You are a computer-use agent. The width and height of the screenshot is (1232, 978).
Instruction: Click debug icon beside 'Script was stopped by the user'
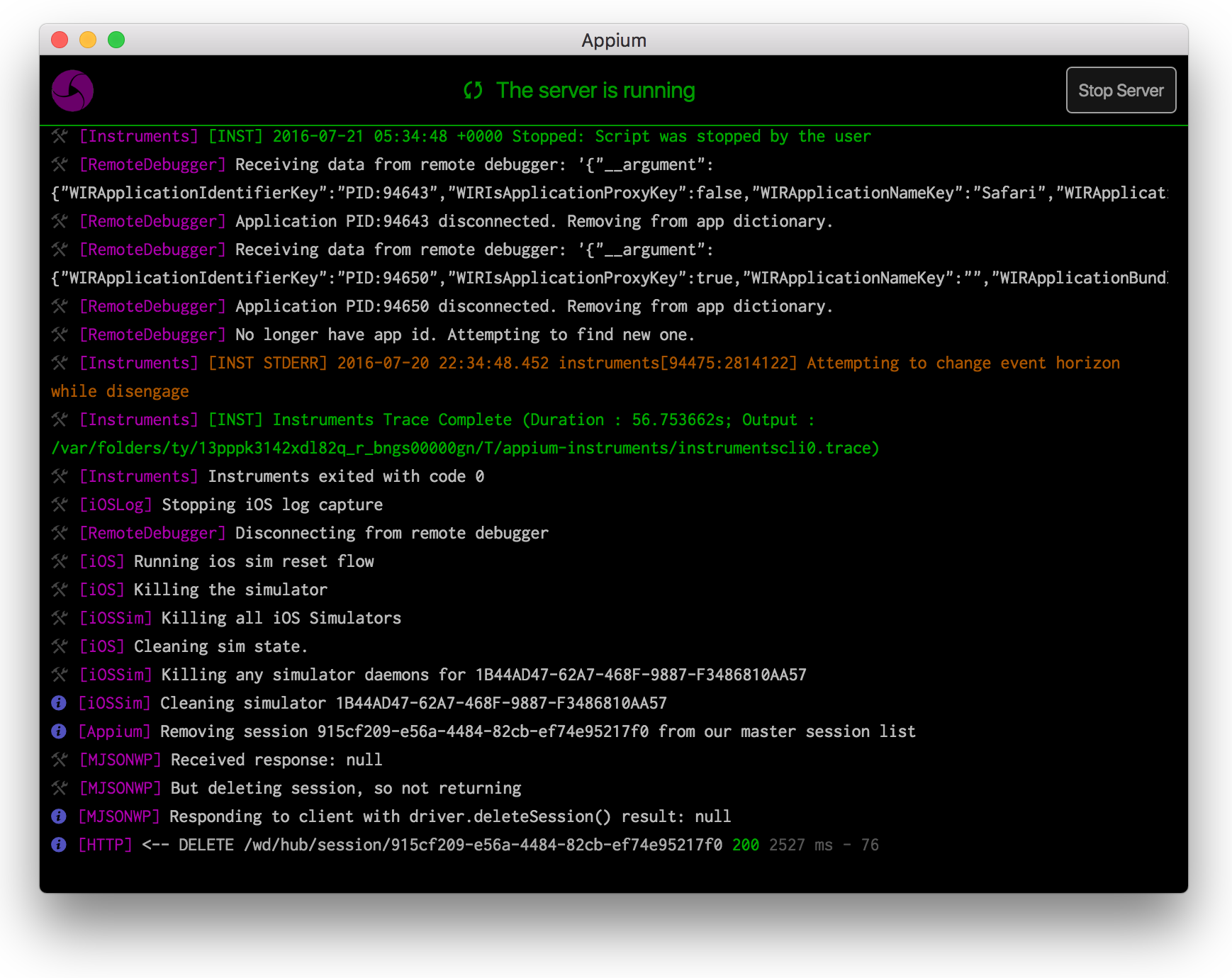[60, 136]
